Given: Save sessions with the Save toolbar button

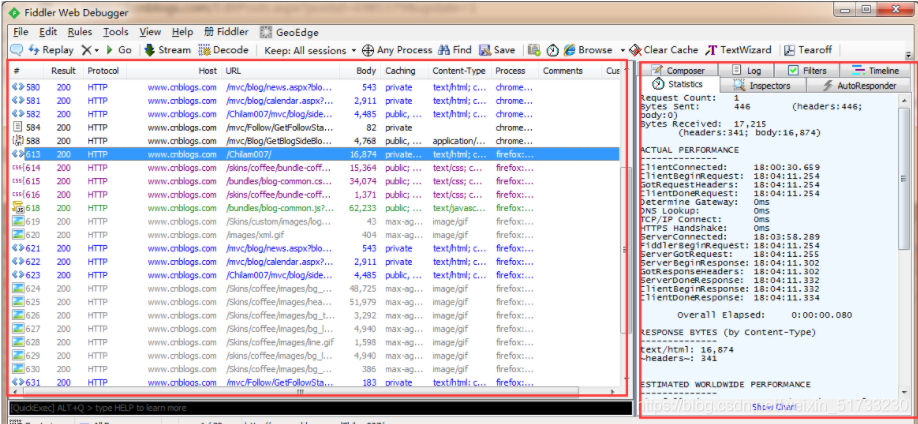Looking at the screenshot, I should (x=497, y=50).
